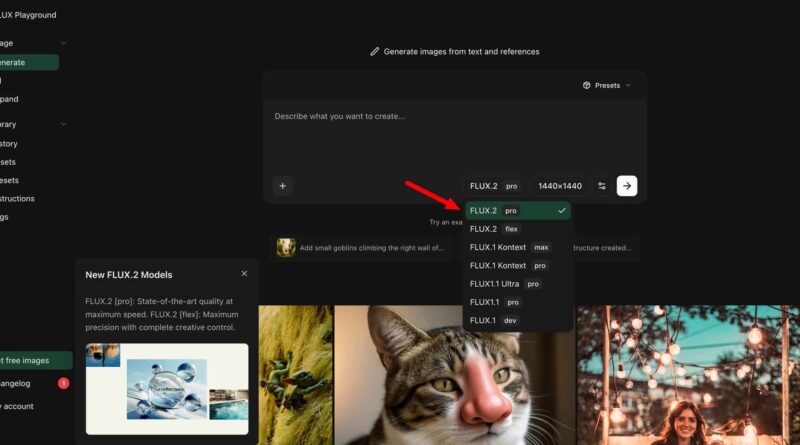The height and width of the screenshot is (445, 800).
Task: Collapse the Image sidebar section chevron
Action: [63, 43]
